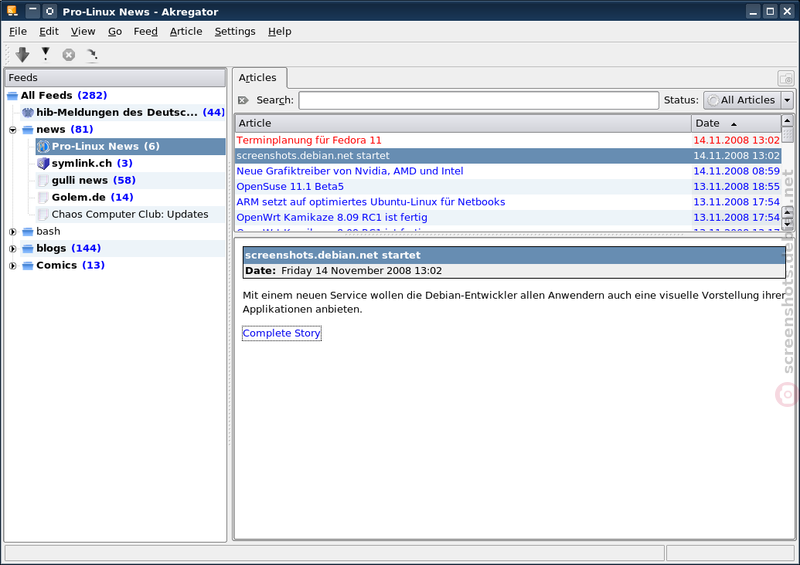Open the Status All Articles dropdown
Screen dimensions: 800x565
click(x=748, y=100)
